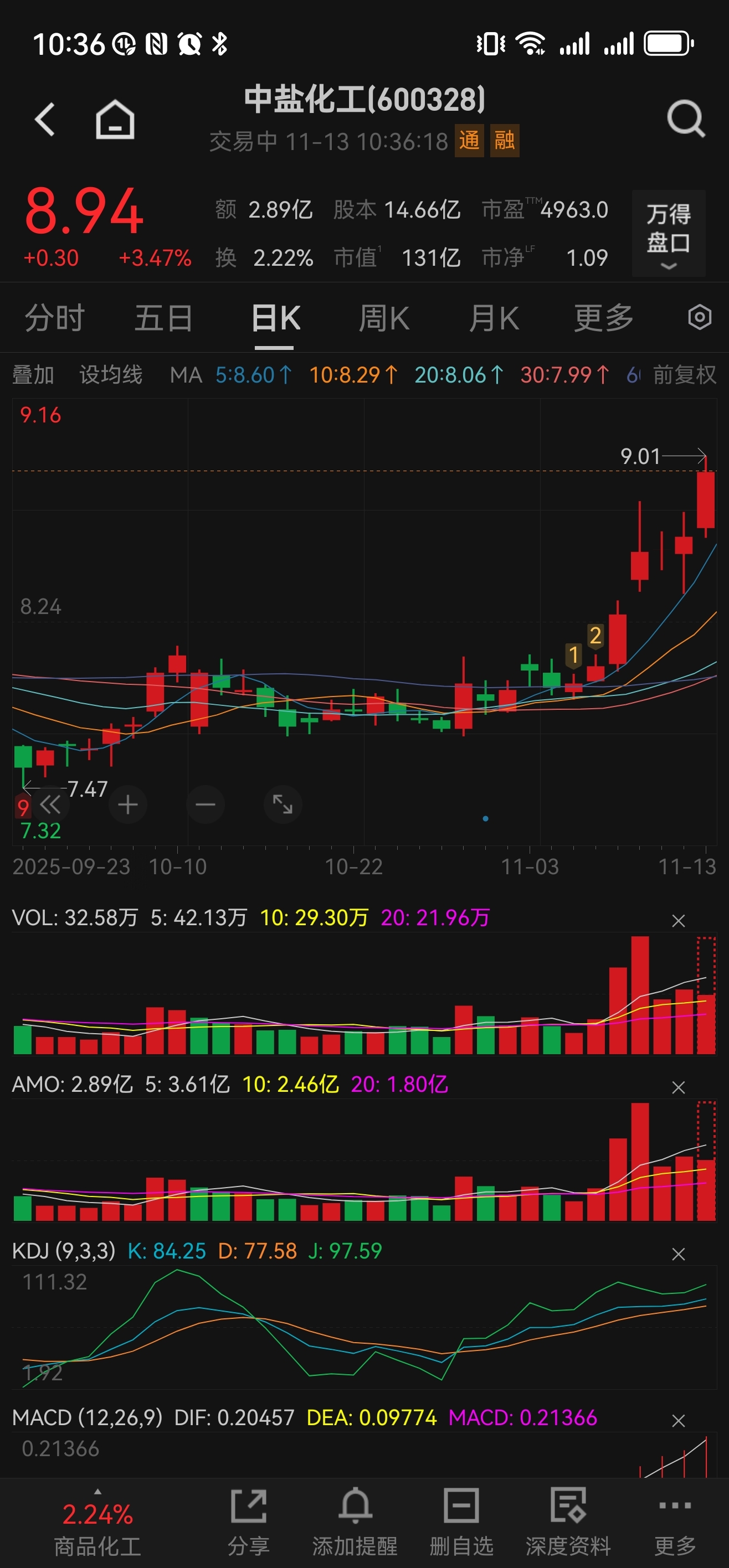Image resolution: width=729 pixels, height=1568 pixels.
Task: Tap the 分享 share icon
Action: click(249, 1506)
